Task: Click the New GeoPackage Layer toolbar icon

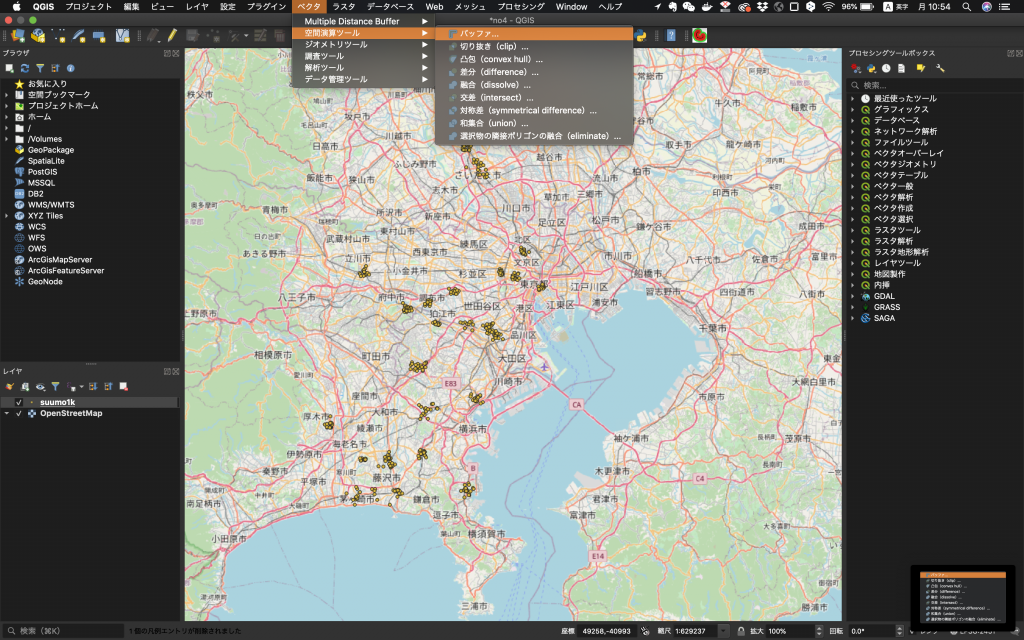Action: tap(38, 35)
